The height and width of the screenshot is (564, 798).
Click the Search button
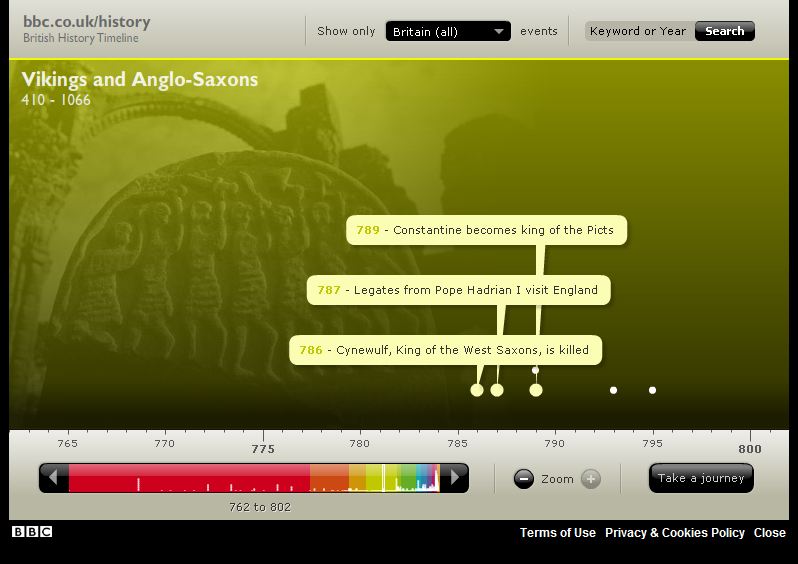coord(725,31)
